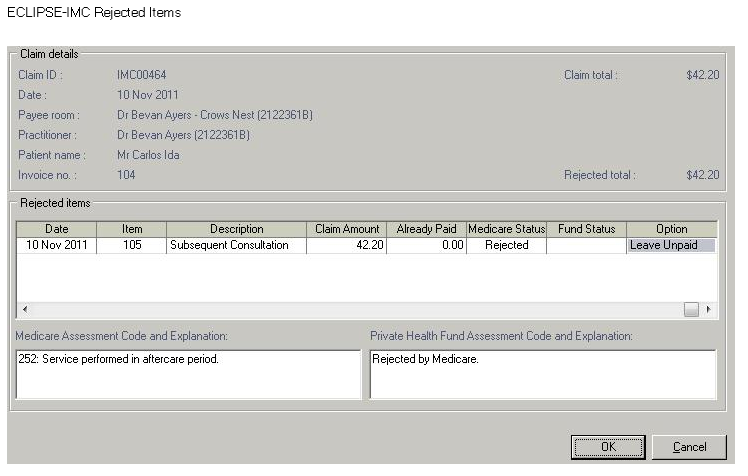Click the Date column header
Image resolution: width=748 pixels, height=476 pixels.
(57, 229)
